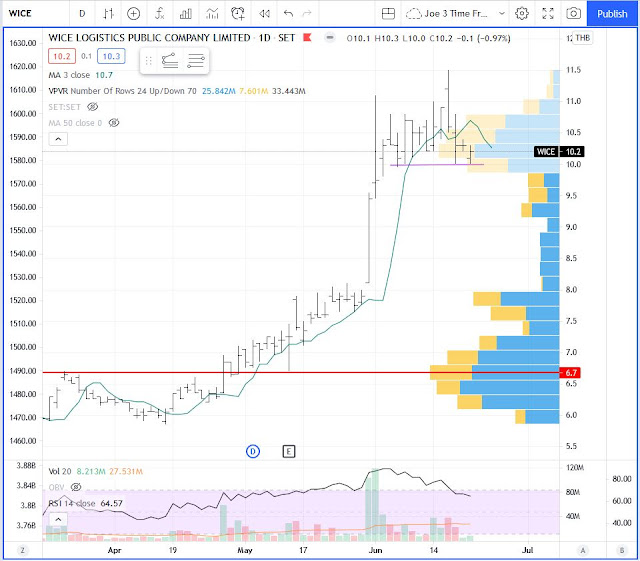Click the blue Publish button
Image resolution: width=640 pixels, height=561 pixels.
tap(612, 14)
